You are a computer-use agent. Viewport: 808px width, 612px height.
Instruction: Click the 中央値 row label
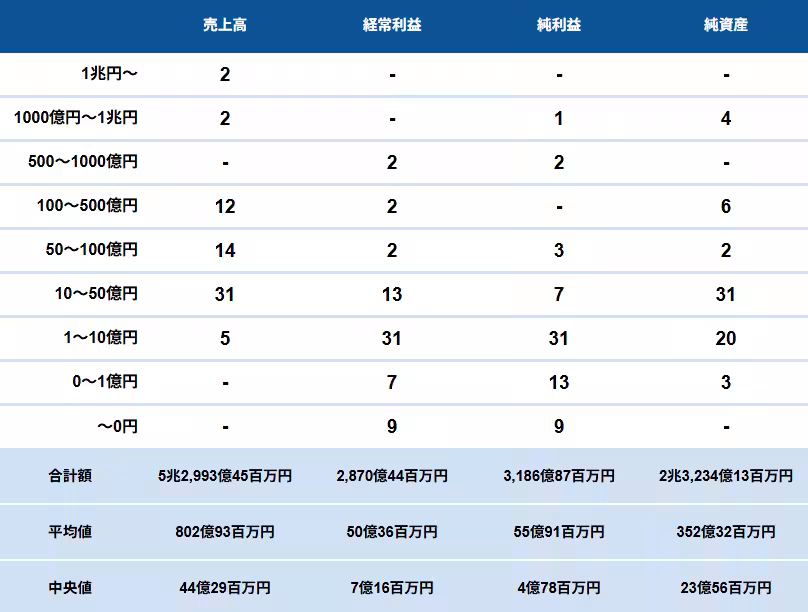click(x=70, y=588)
